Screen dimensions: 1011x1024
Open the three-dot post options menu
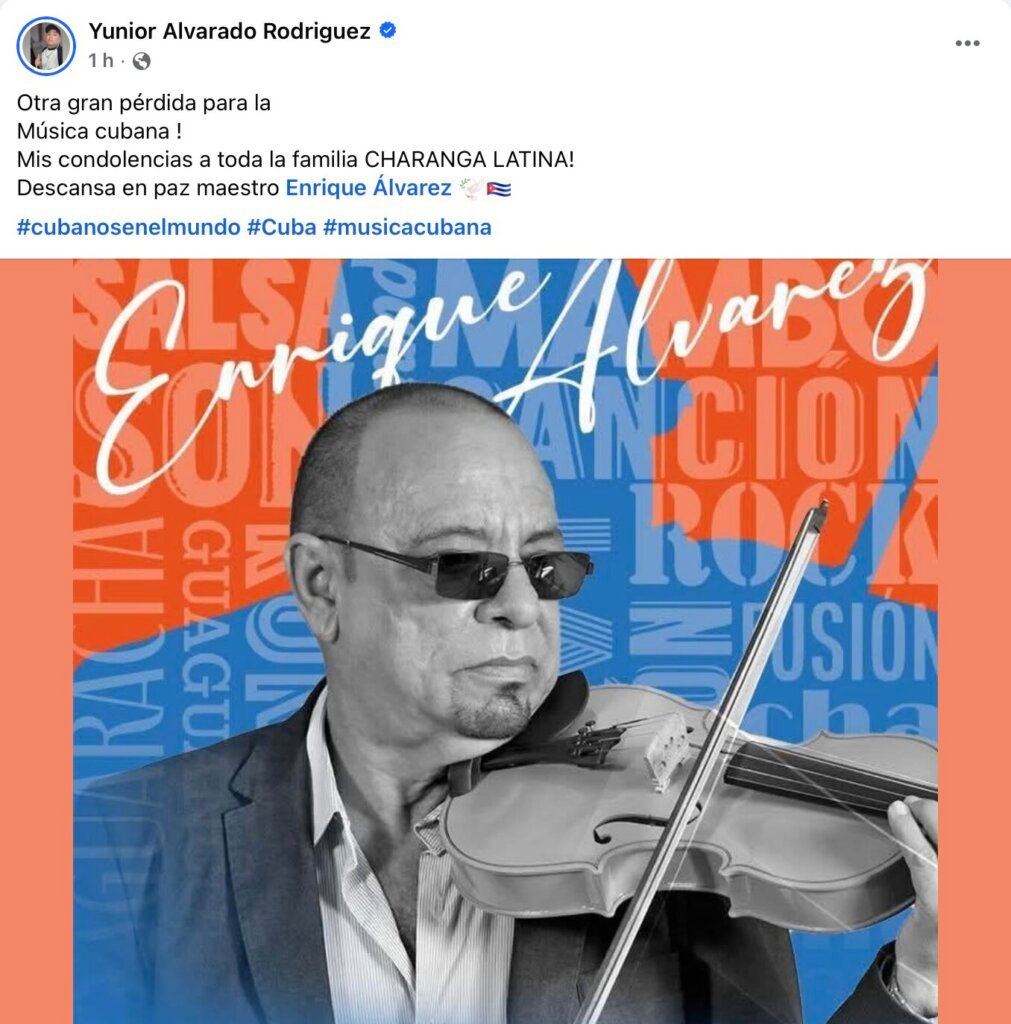coord(967,43)
